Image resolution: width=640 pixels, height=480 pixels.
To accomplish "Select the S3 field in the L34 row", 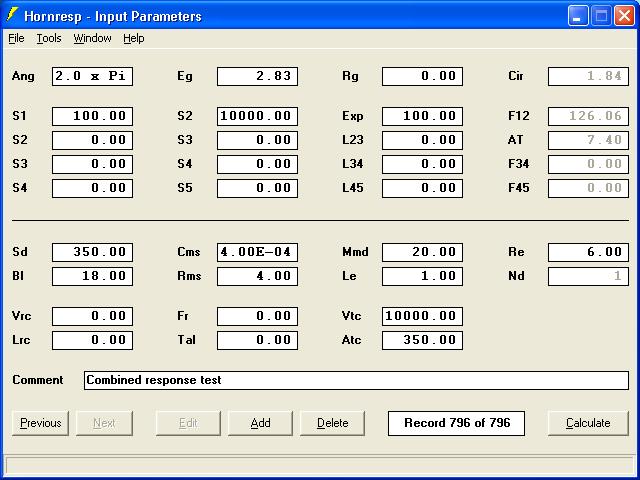I will coord(92,164).
